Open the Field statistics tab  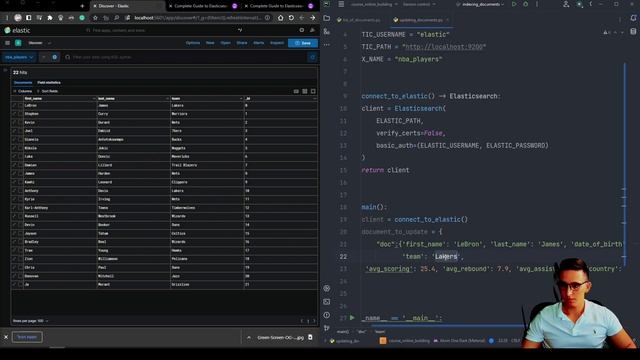click(x=49, y=82)
